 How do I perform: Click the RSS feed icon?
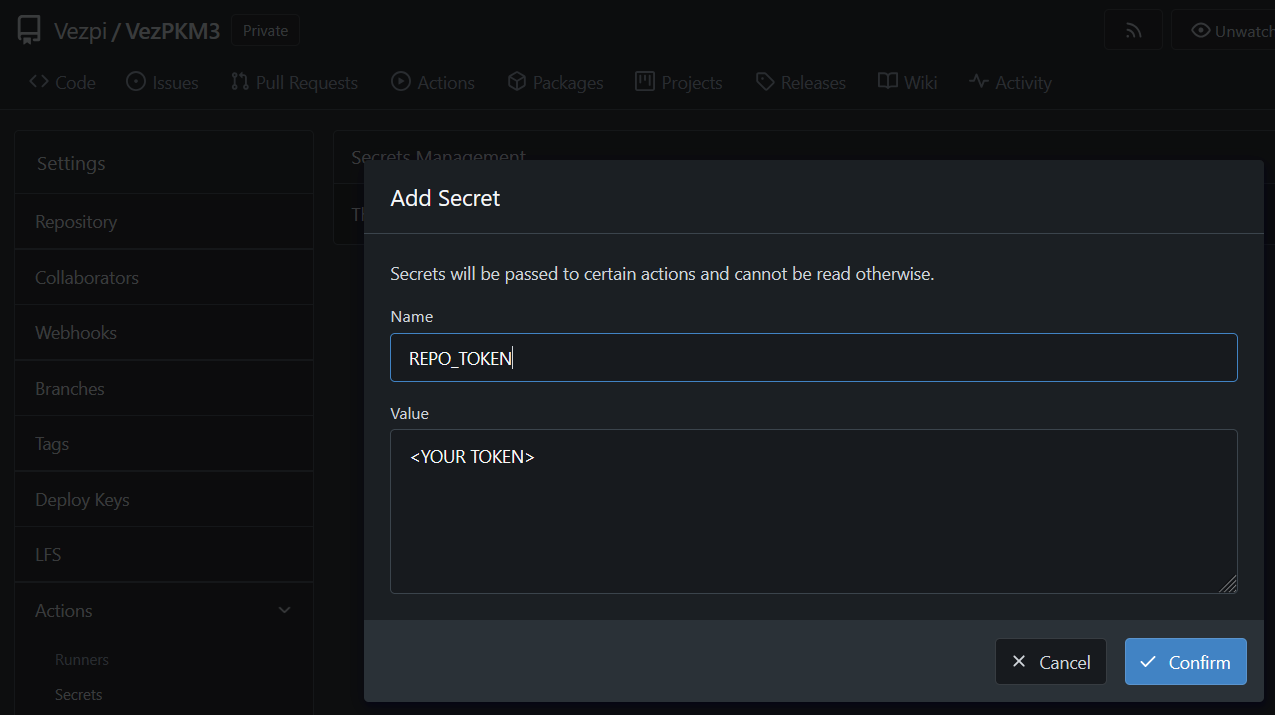[1133, 31]
